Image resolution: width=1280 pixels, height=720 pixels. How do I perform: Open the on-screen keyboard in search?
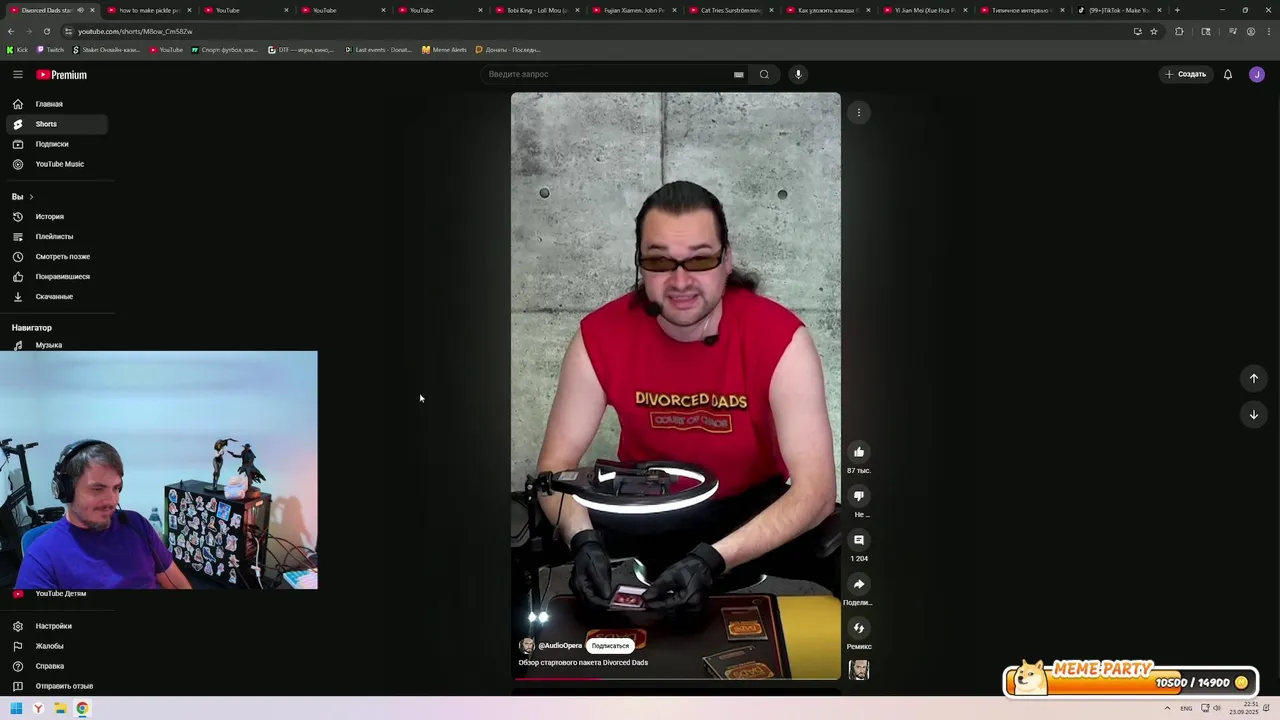[739, 74]
